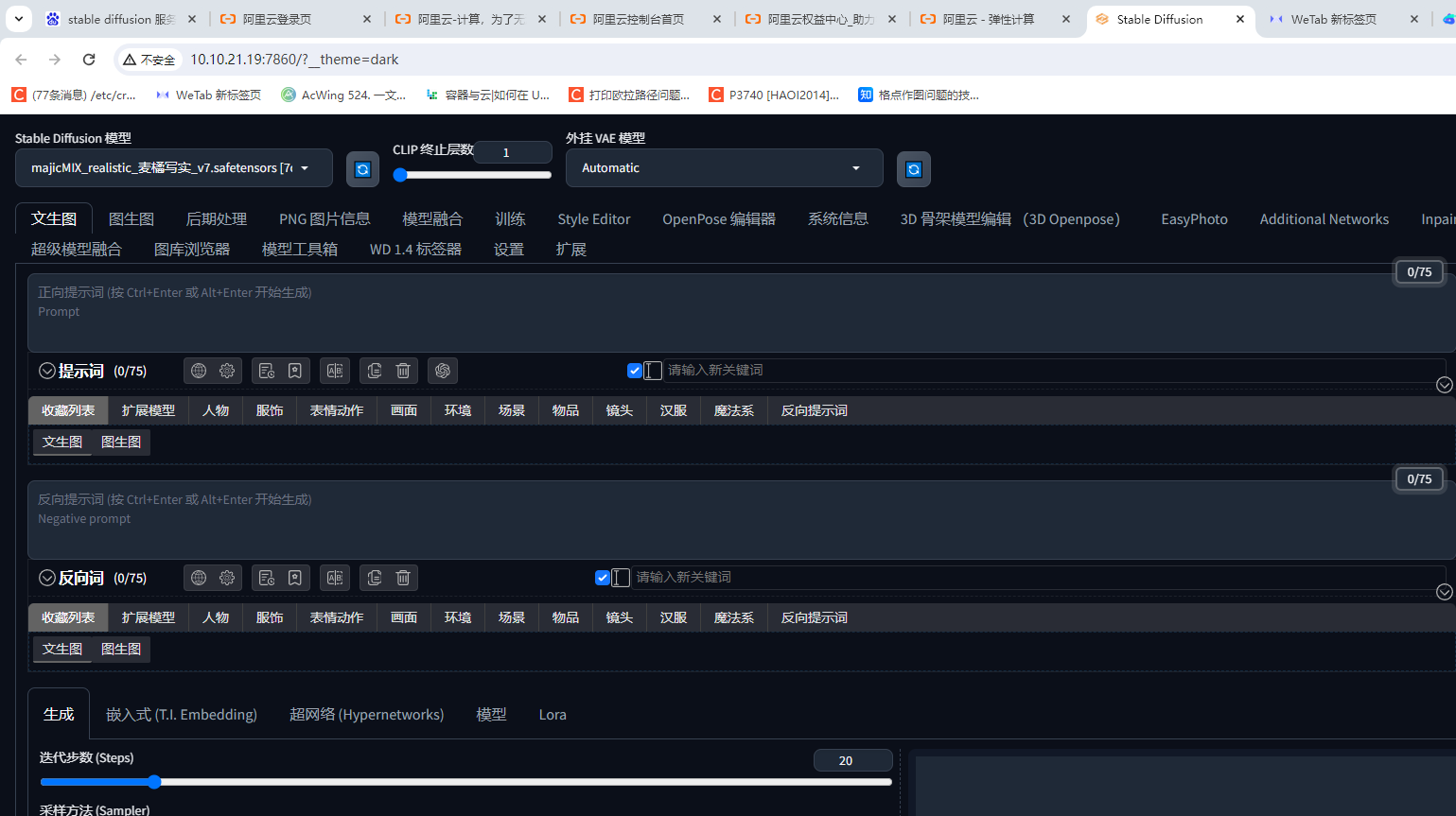Select 镜头 category in 反向词 section
1456x816 pixels.
coord(620,617)
